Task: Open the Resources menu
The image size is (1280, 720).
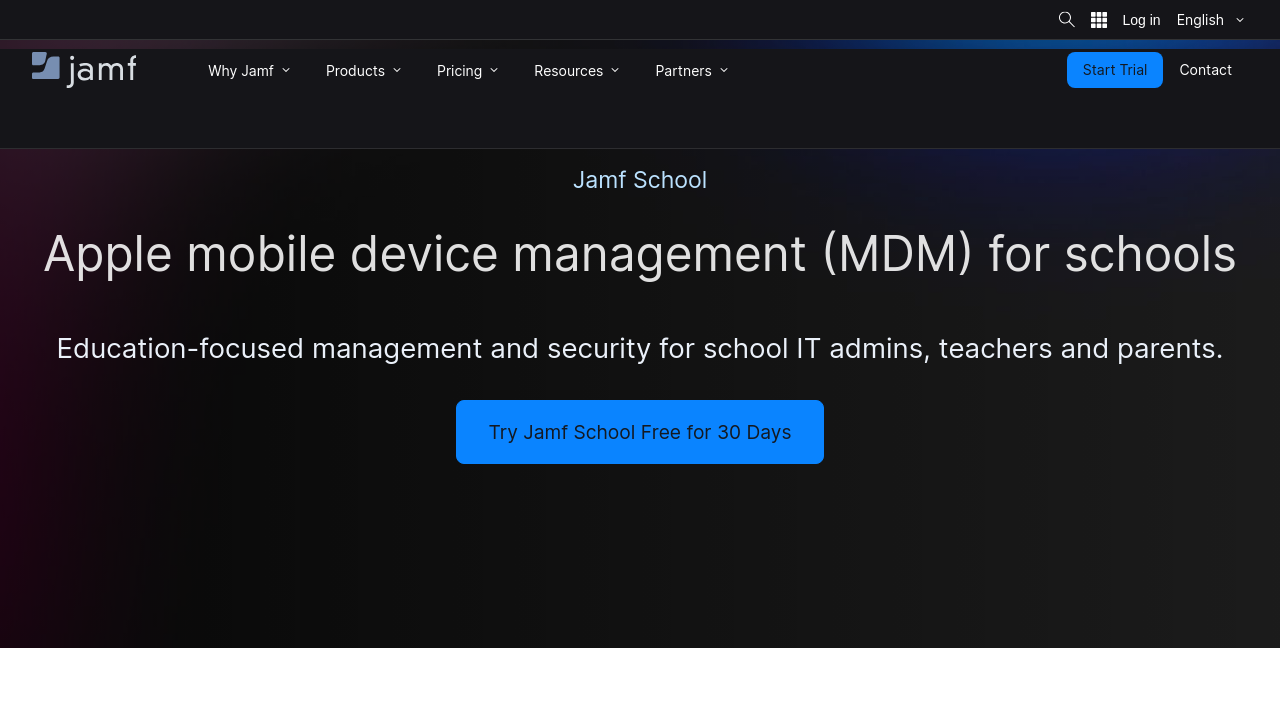Action: [568, 70]
